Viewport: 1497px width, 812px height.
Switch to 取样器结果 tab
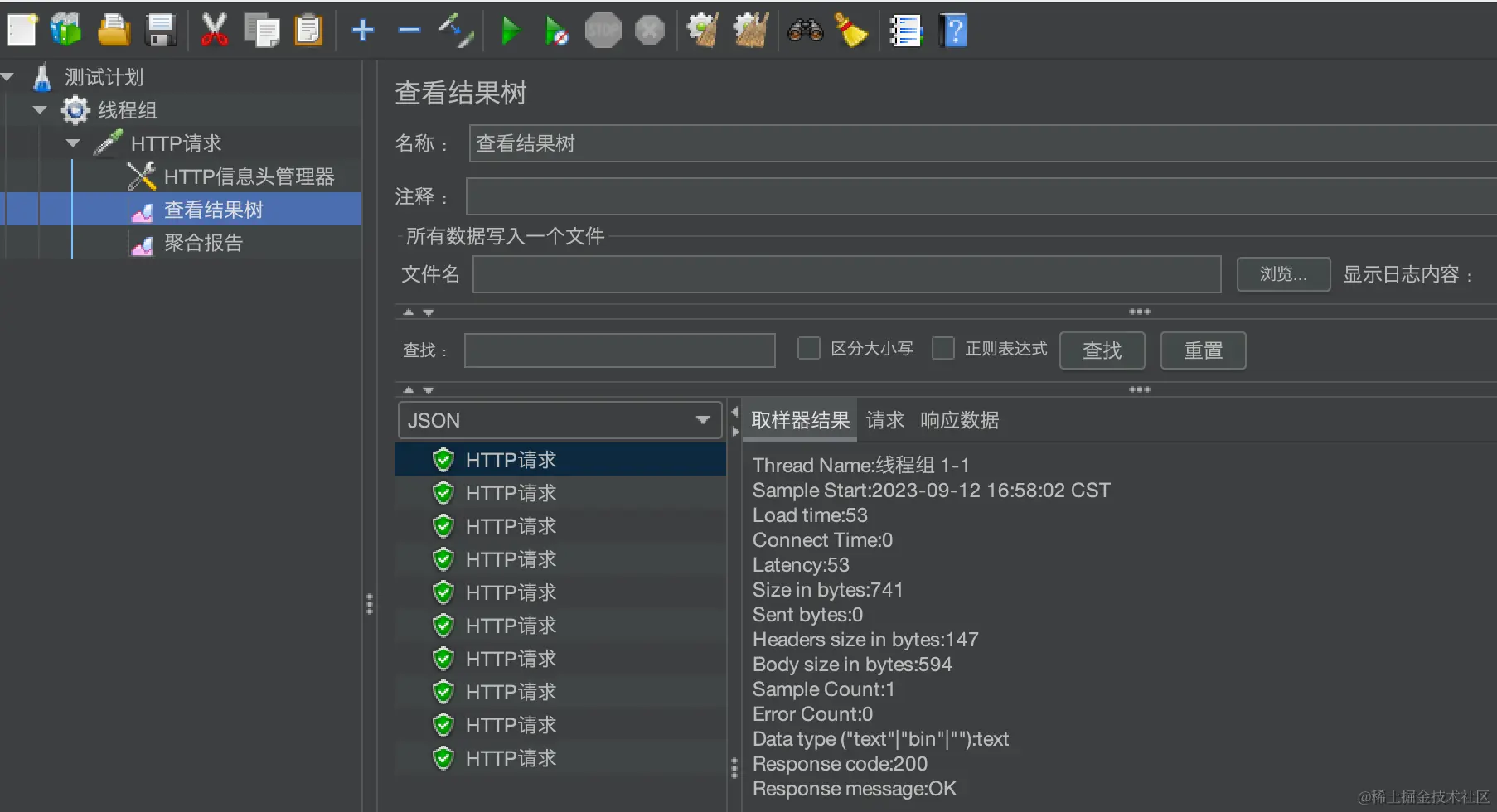801,420
